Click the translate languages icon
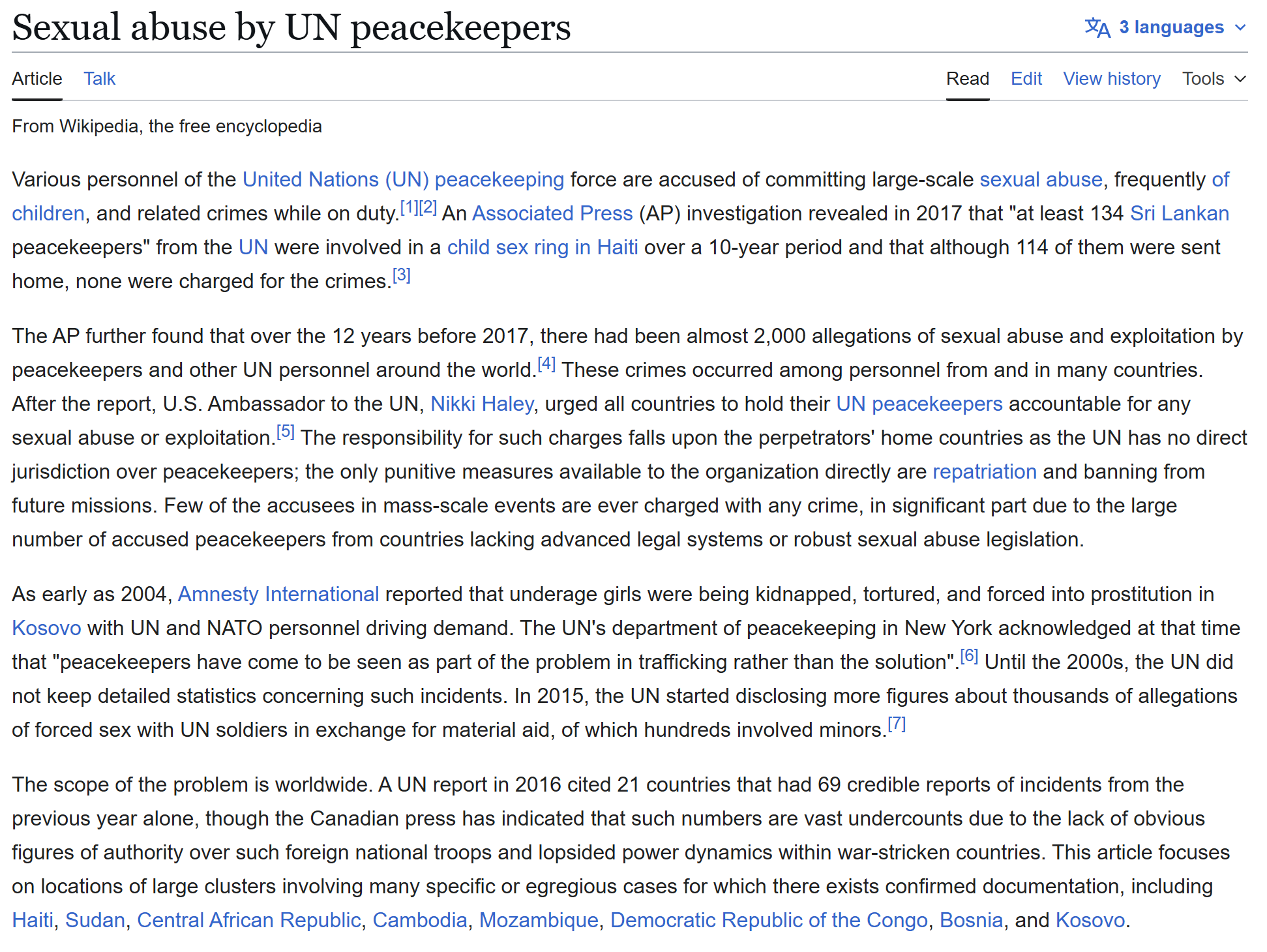1267x952 pixels. point(1097,27)
